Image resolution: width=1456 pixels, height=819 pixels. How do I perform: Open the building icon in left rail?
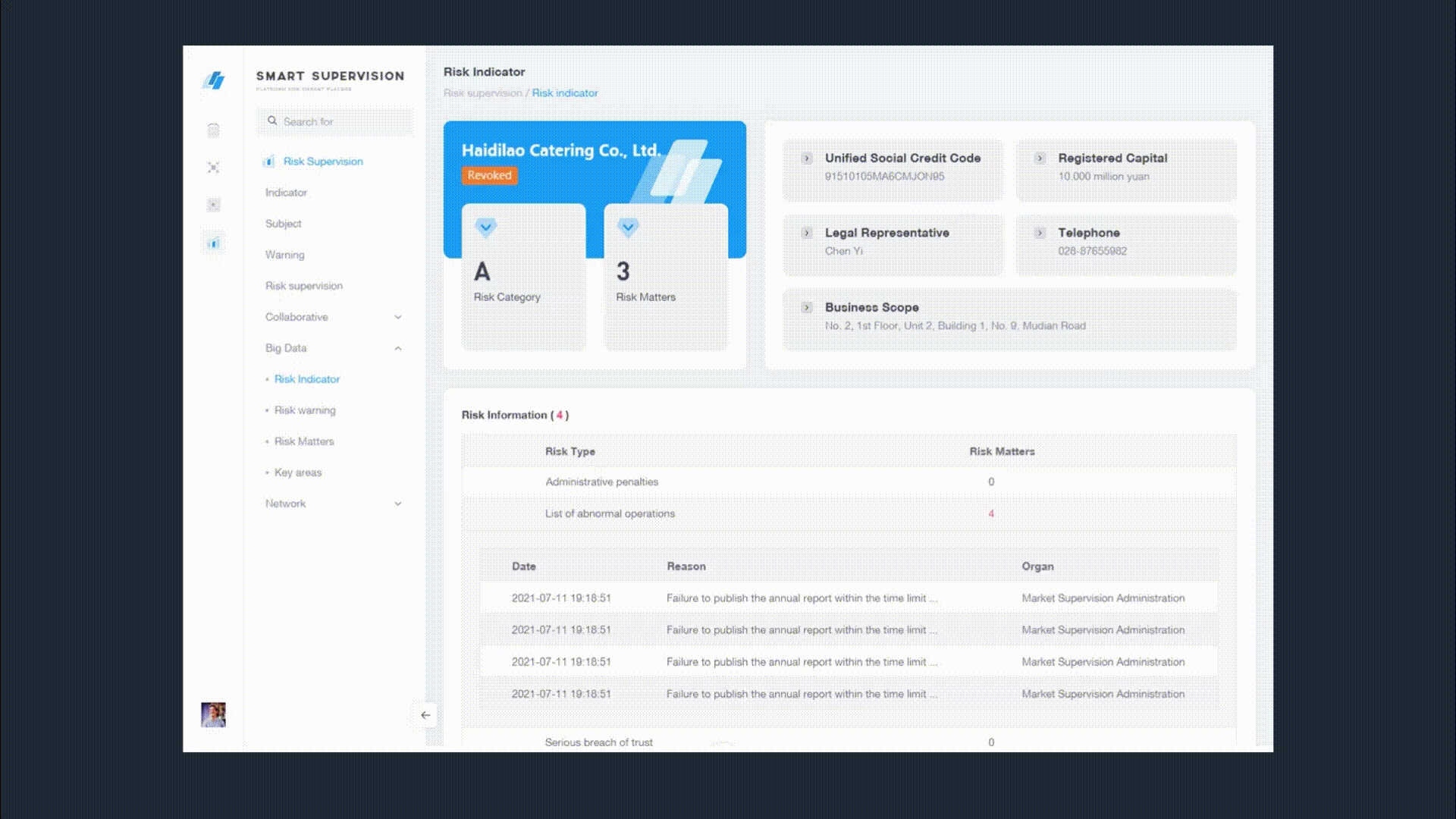214,130
